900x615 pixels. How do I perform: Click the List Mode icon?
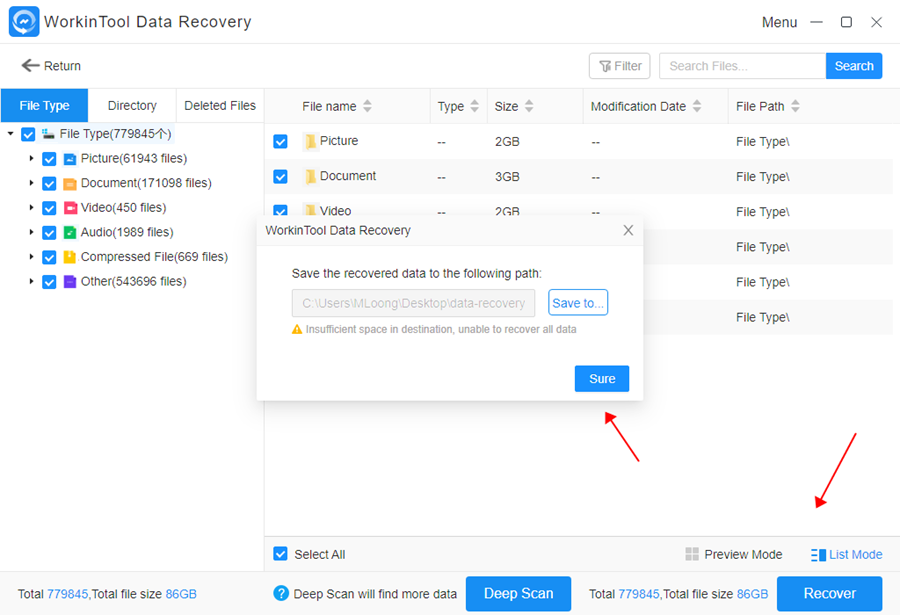coord(818,555)
